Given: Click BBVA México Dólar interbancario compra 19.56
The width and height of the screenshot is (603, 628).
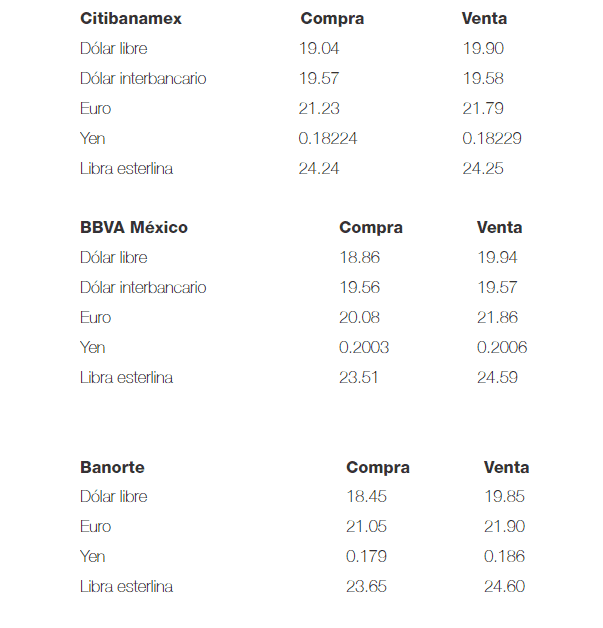Looking at the screenshot, I should pyautogui.click(x=359, y=287).
